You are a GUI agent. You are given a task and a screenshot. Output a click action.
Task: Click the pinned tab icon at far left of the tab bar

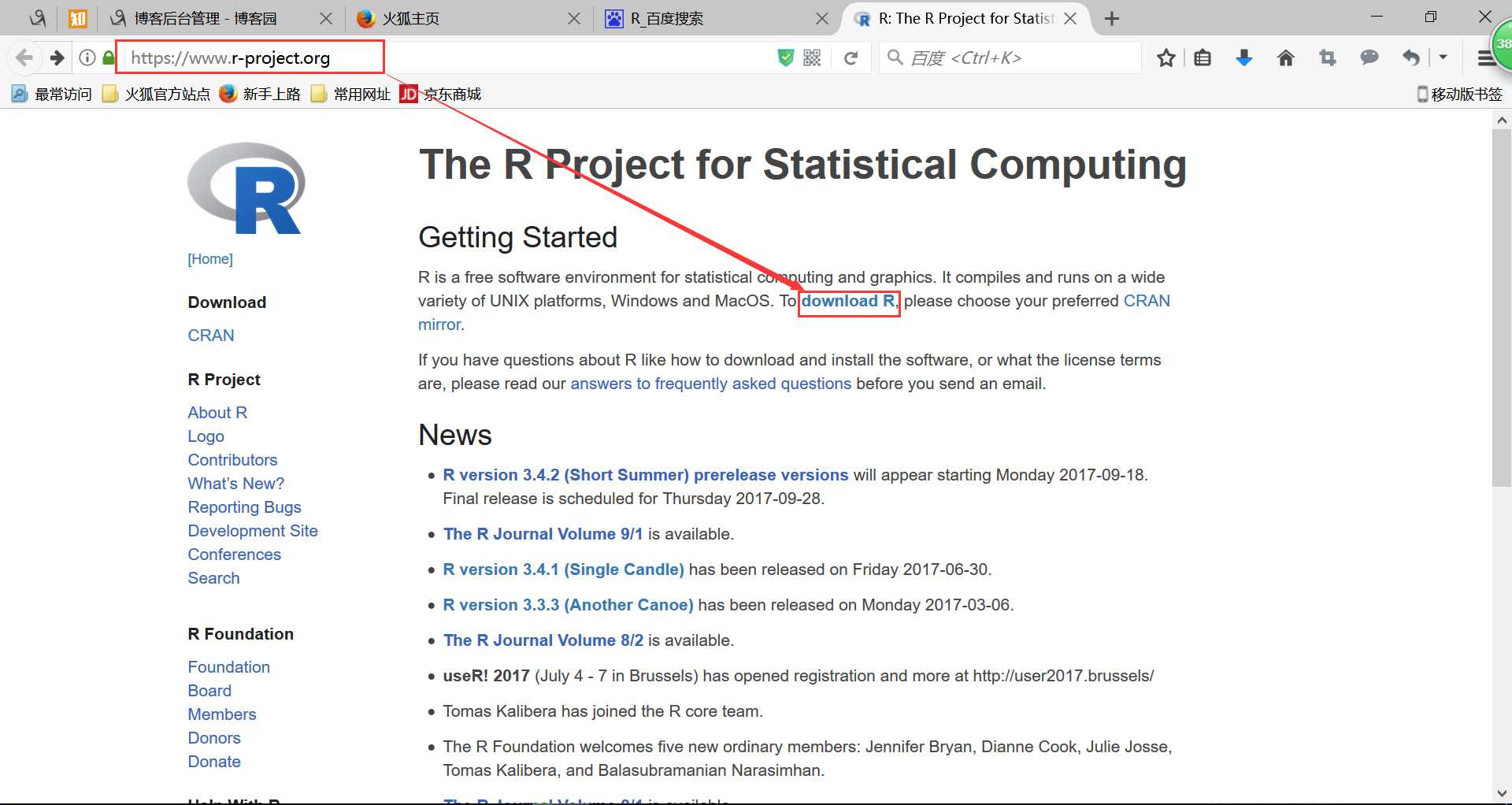[37, 18]
